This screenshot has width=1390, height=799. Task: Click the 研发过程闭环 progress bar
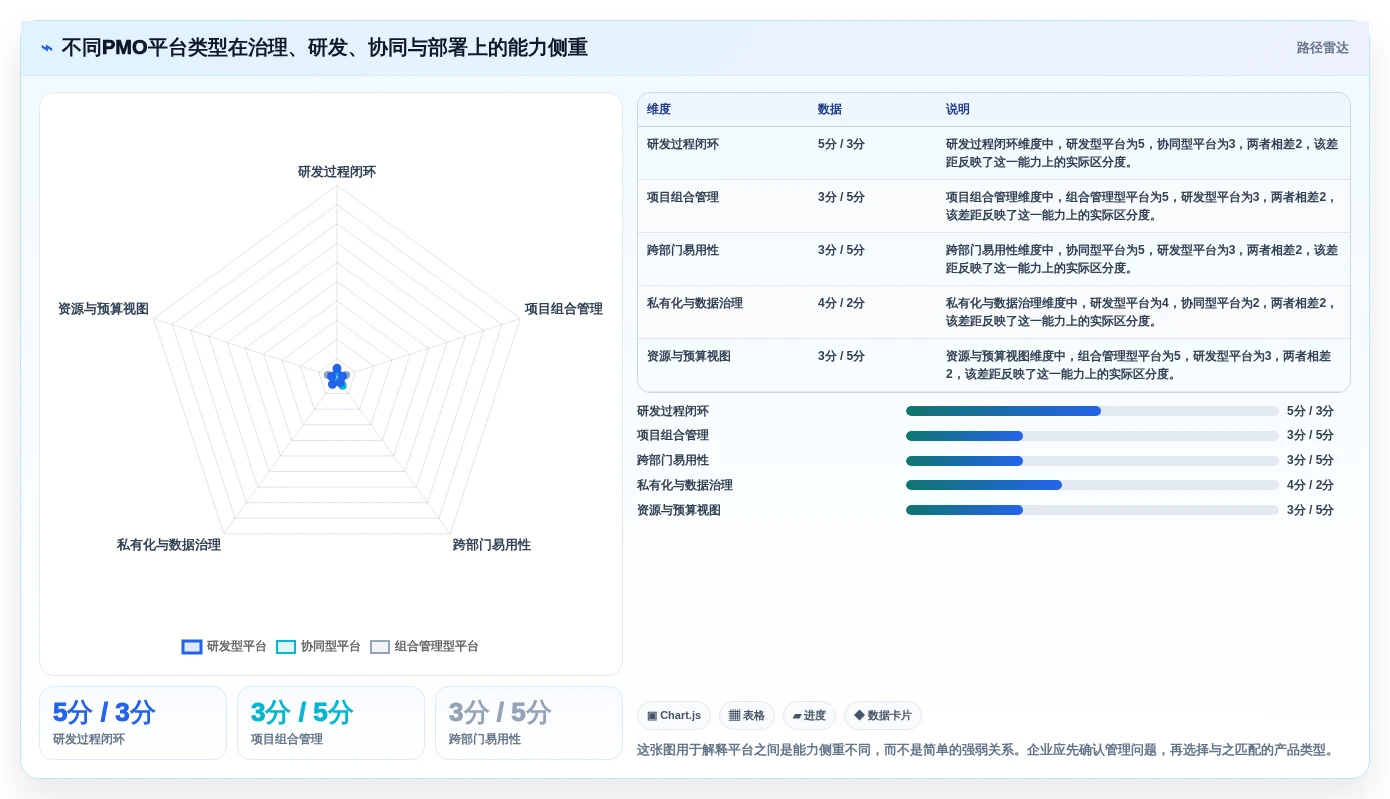pos(1092,411)
